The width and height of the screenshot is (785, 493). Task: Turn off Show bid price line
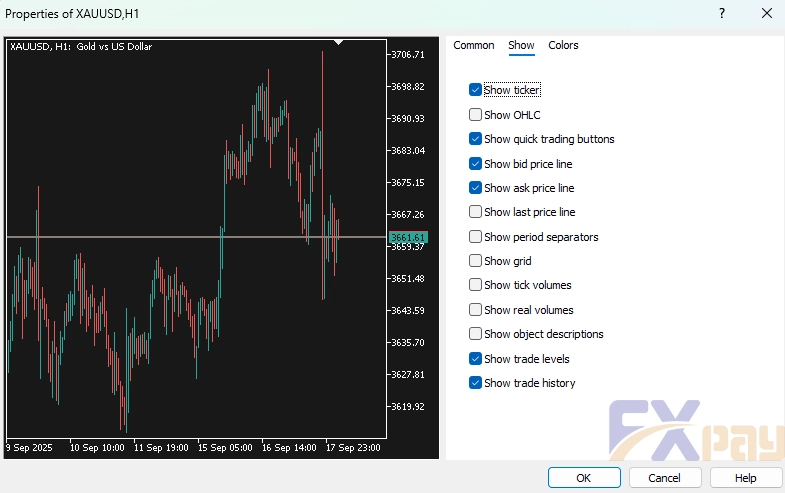click(476, 164)
